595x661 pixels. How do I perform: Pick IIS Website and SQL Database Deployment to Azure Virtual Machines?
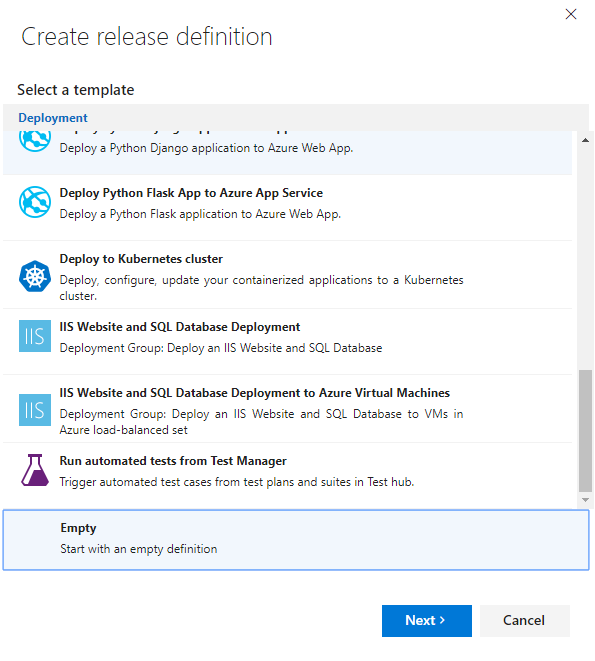coord(254,392)
